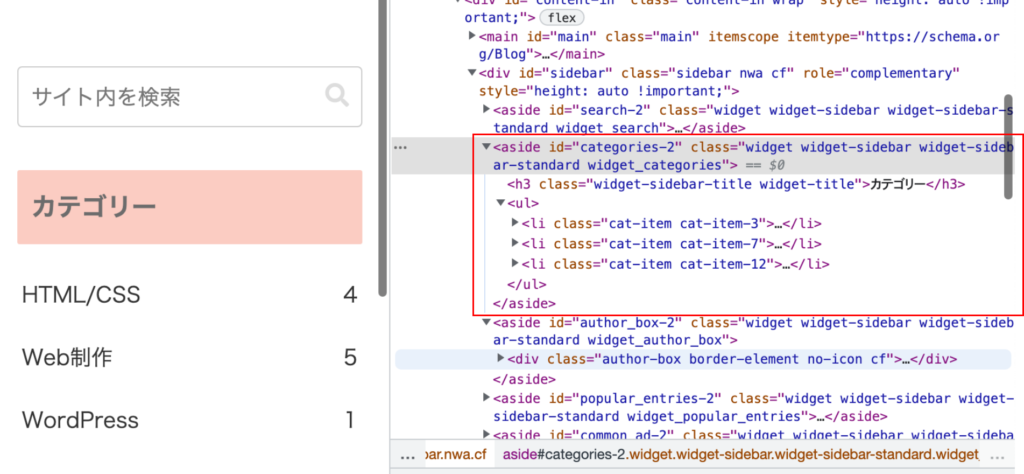Collapse the aside#categories-2 node

click(487, 146)
